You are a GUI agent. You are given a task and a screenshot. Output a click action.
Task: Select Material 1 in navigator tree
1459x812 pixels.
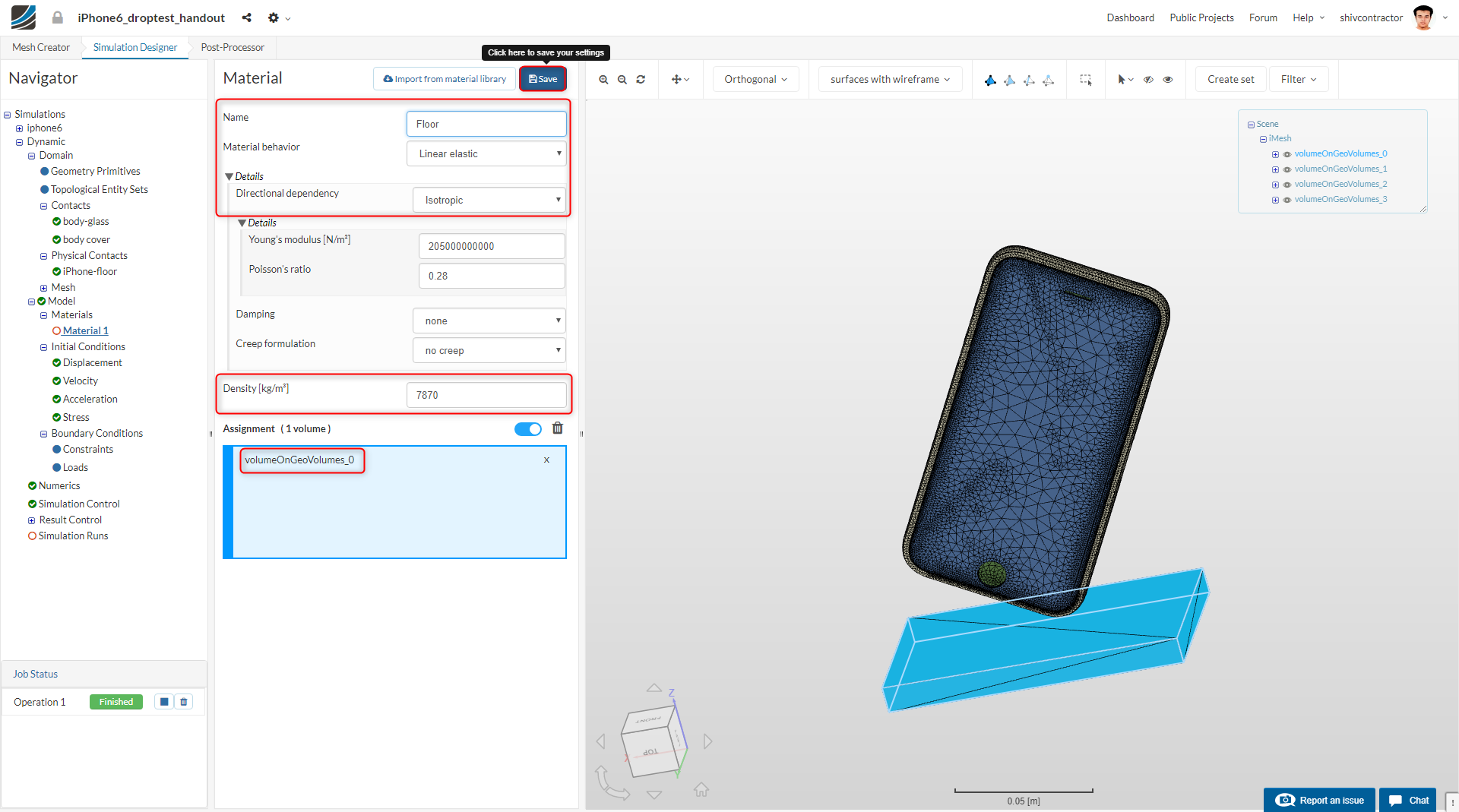click(85, 331)
